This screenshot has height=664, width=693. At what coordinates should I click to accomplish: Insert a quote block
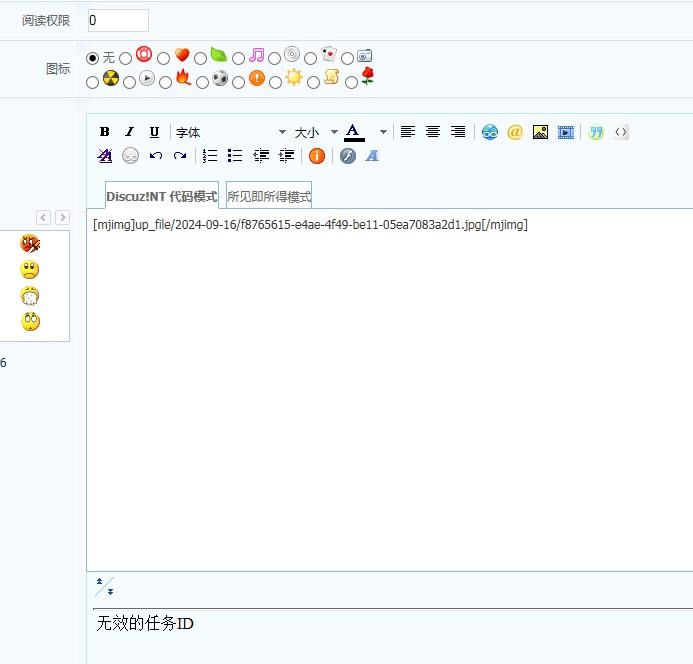[x=596, y=132]
